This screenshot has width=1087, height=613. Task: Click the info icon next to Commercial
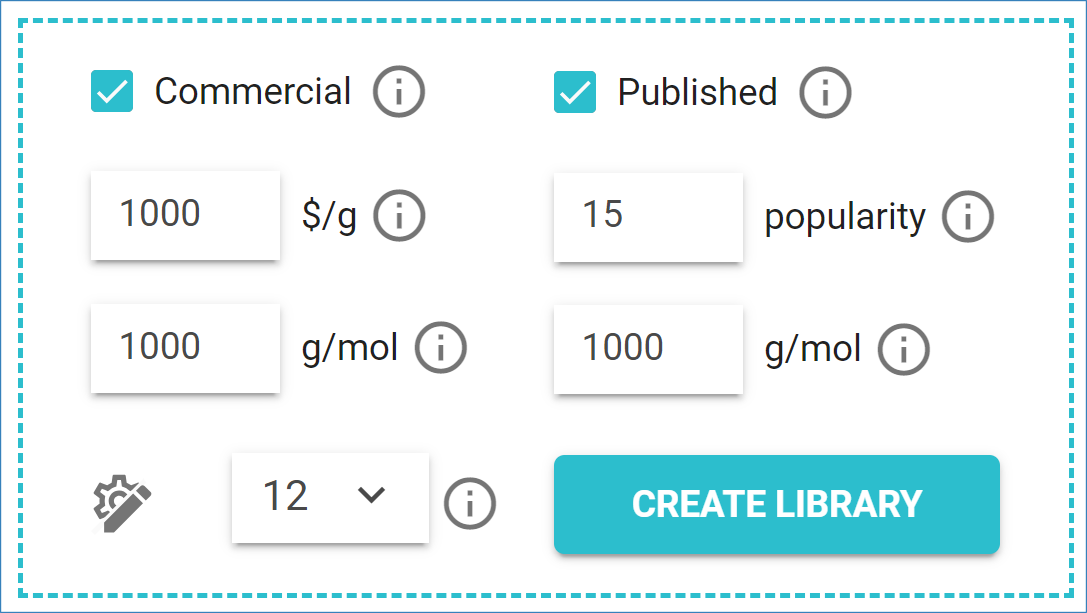point(399,92)
